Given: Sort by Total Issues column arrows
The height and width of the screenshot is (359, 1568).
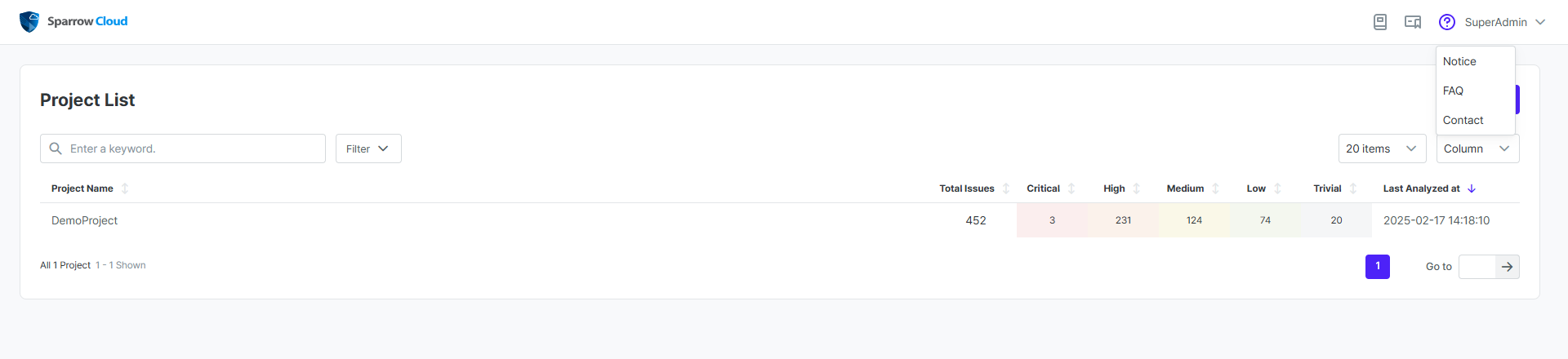Looking at the screenshot, I should tap(1006, 188).
